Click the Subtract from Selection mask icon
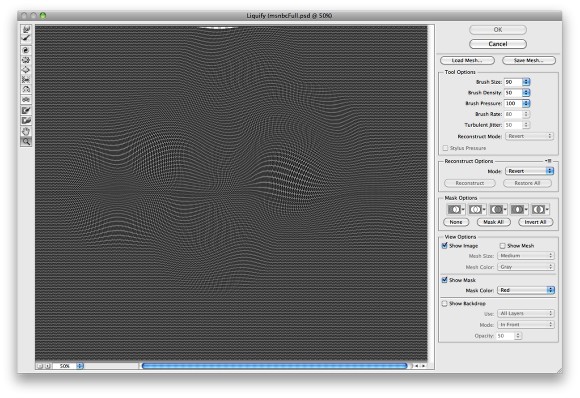Screen dimensions: 580x398 pos(498,210)
